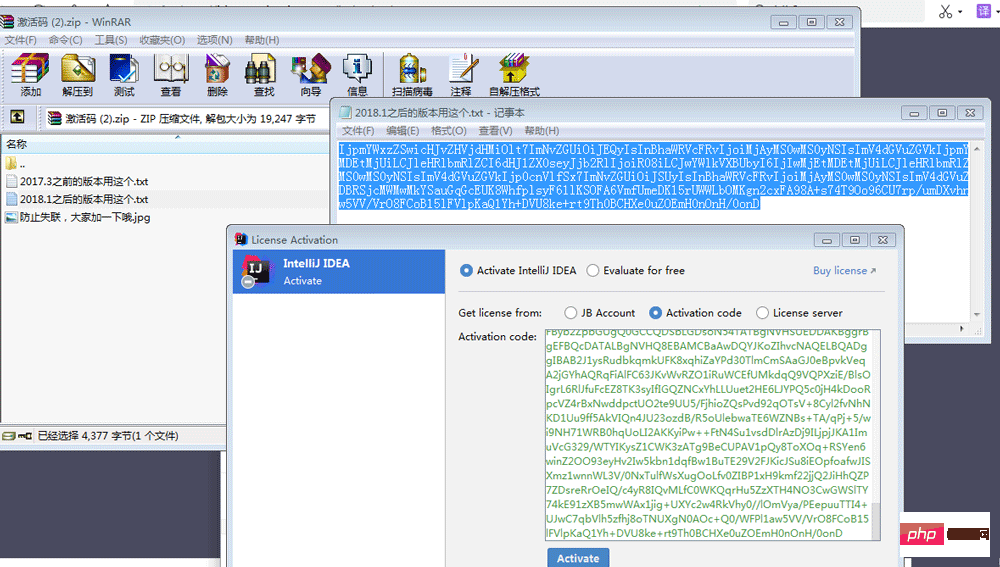The image size is (1000, 567).
Task: Open the 帮助(H) menu in WinRAR
Action: [262, 40]
